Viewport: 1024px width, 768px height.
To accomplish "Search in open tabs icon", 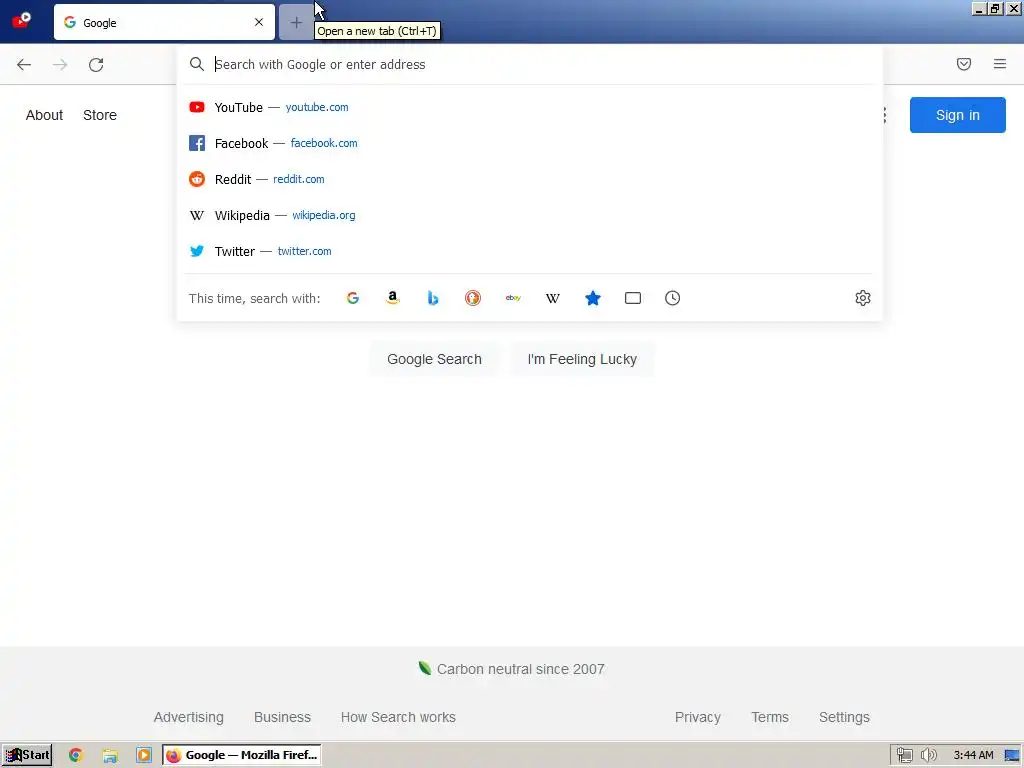I will [633, 298].
